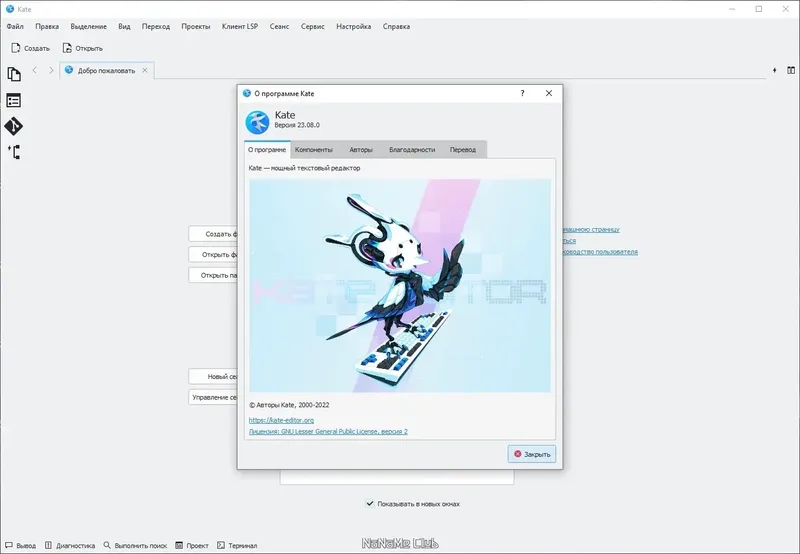Switch to the Авторы tab
800x554 pixels.
(x=361, y=149)
